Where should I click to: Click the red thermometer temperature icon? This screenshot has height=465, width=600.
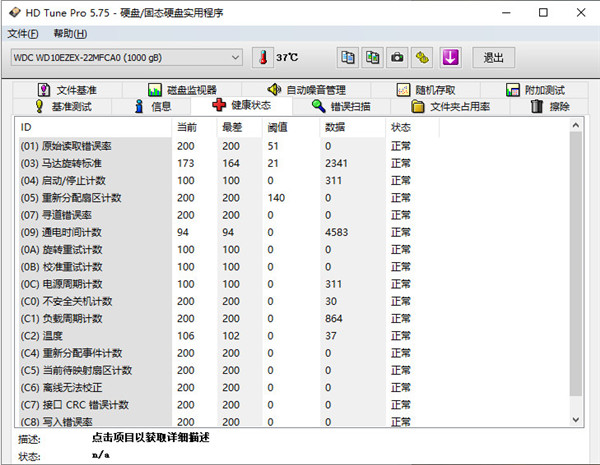click(x=263, y=57)
